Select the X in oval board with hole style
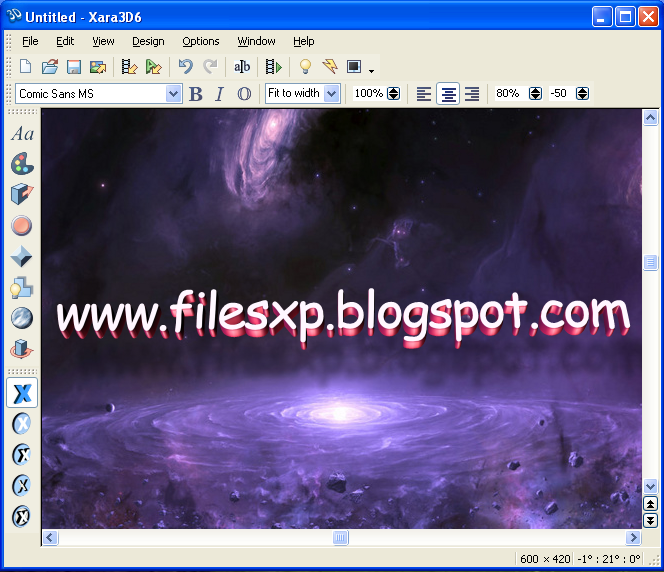This screenshot has height=572, width=664. [22, 485]
